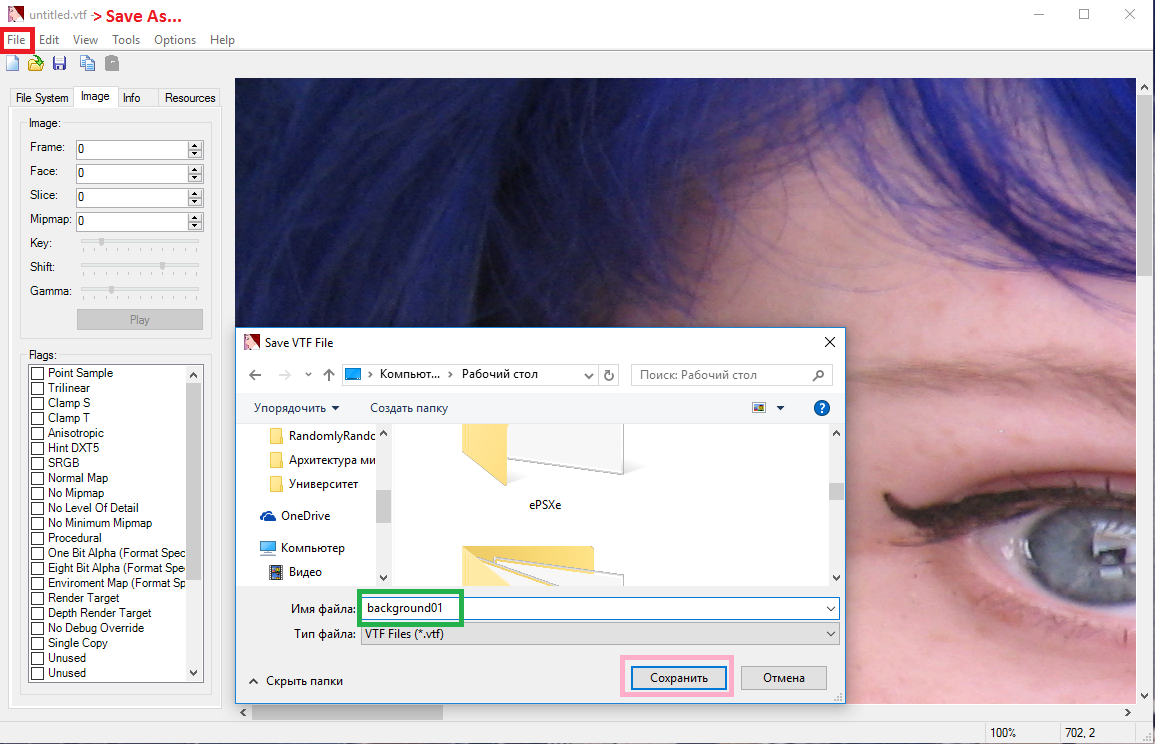Image resolution: width=1155 pixels, height=744 pixels.
Task: Collapse folders with Скрыть папки
Action: click(296, 681)
